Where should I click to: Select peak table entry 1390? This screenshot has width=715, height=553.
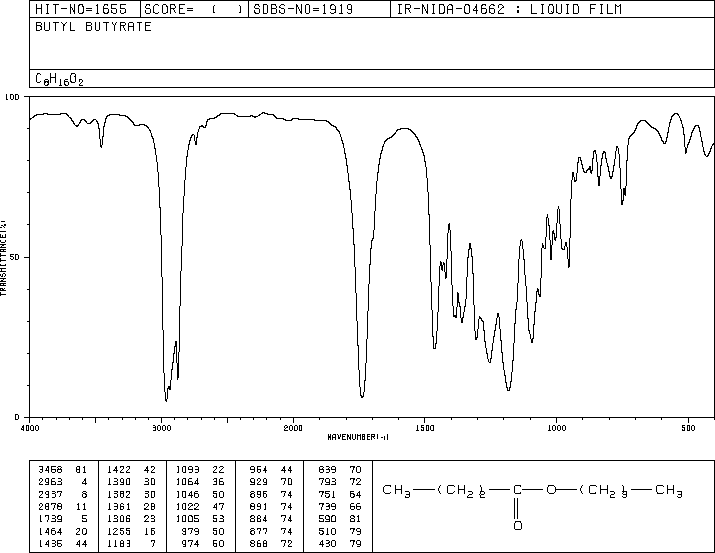tap(131, 482)
